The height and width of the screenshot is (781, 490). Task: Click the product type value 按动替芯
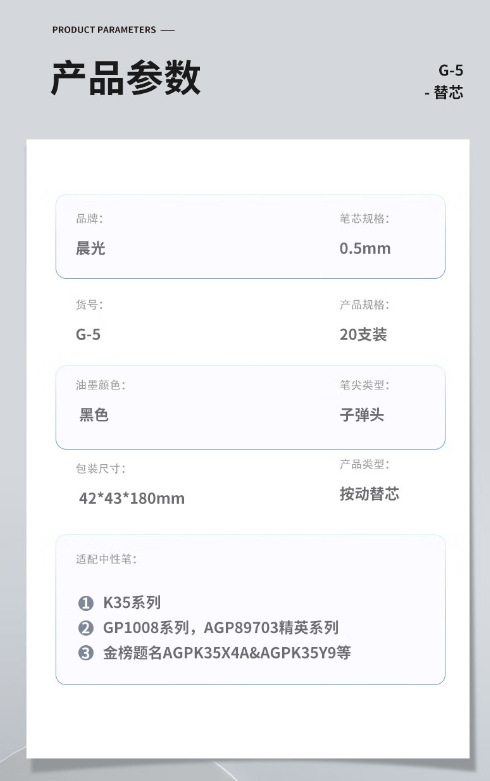[369, 494]
